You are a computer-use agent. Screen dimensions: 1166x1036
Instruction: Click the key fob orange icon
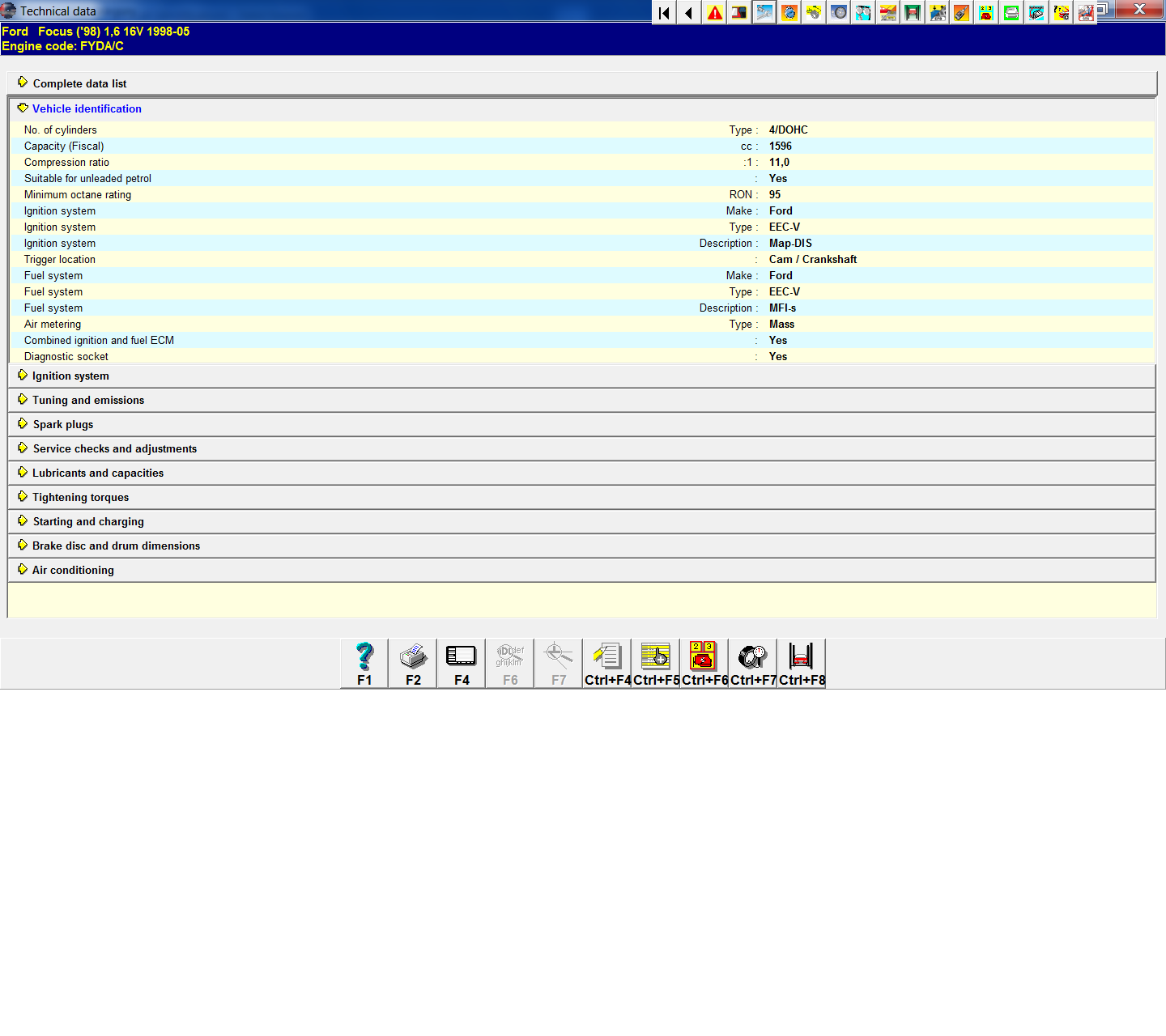click(x=961, y=12)
